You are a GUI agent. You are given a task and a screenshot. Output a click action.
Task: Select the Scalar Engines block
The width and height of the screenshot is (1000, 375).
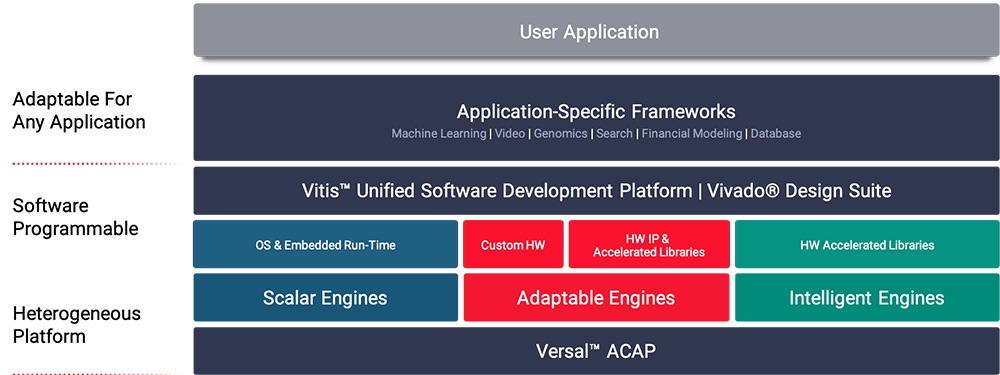click(x=326, y=298)
